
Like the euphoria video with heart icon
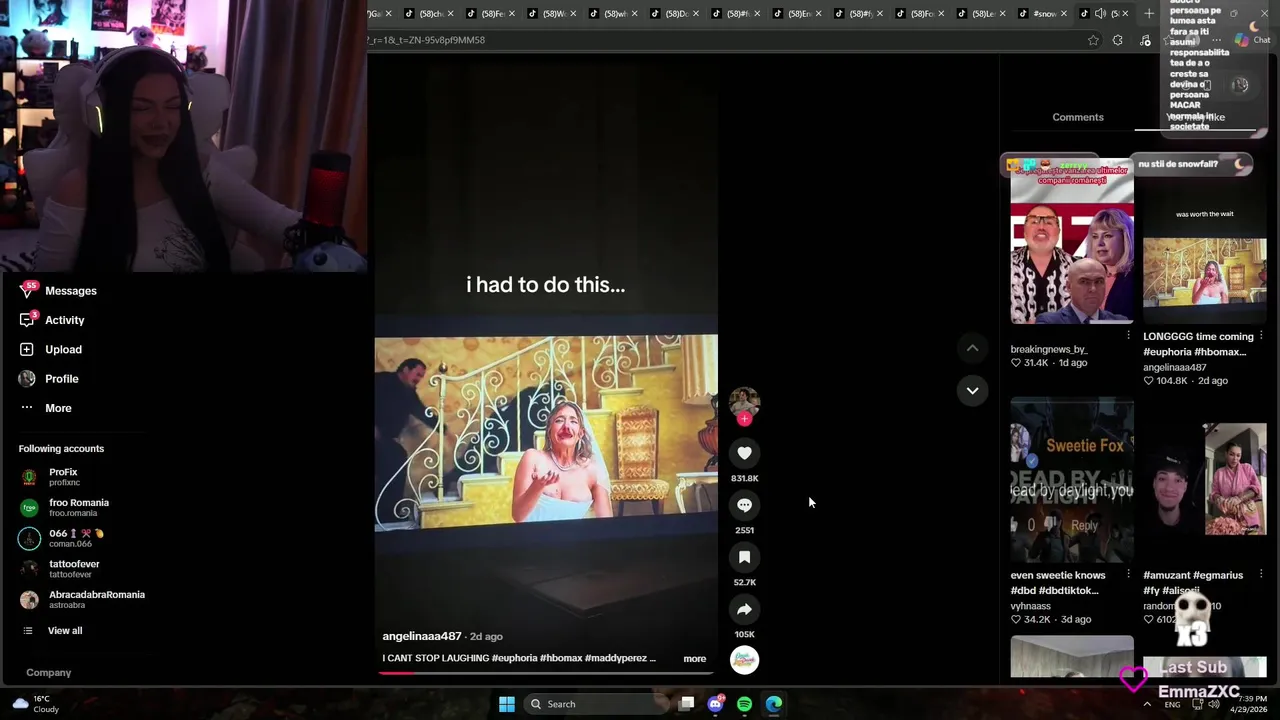click(744, 453)
